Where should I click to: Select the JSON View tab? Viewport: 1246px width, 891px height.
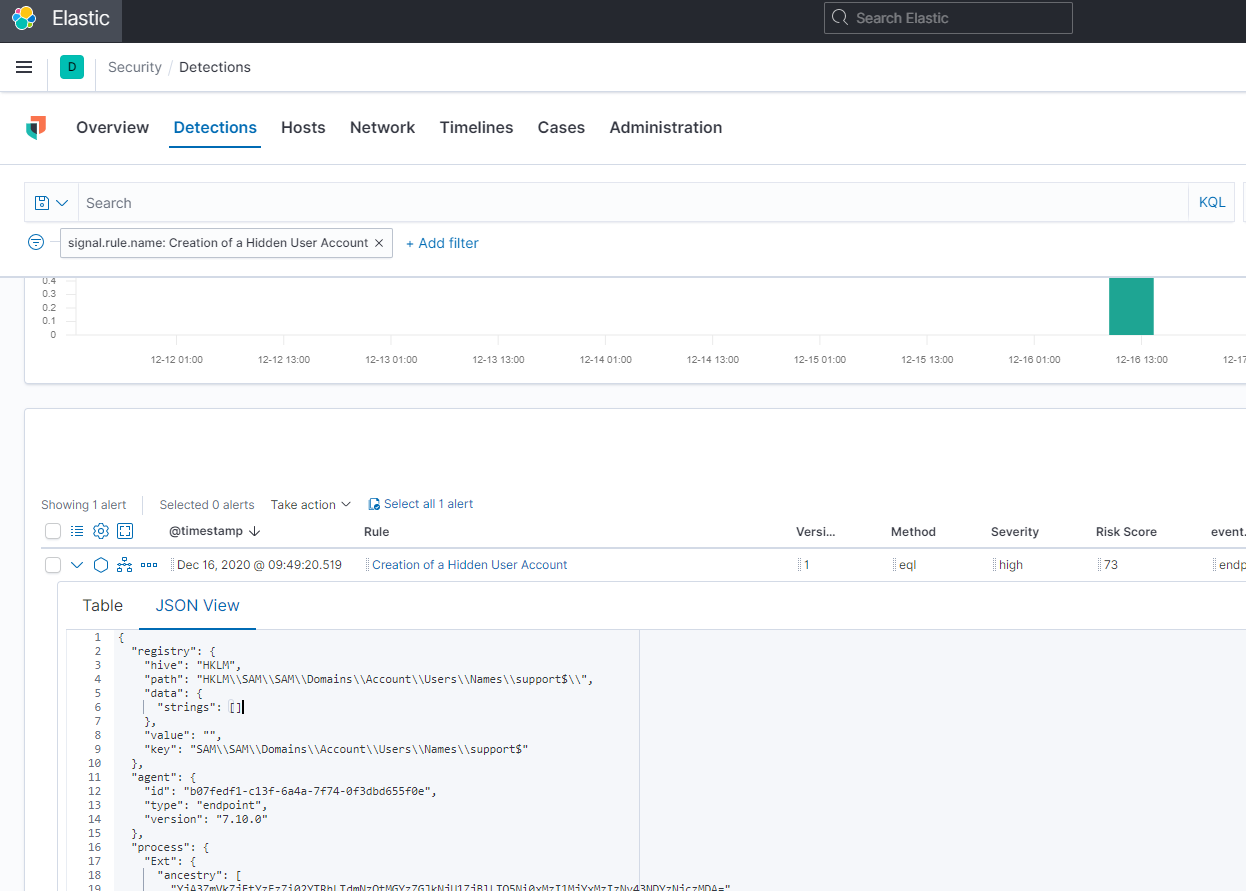pyautogui.click(x=198, y=605)
